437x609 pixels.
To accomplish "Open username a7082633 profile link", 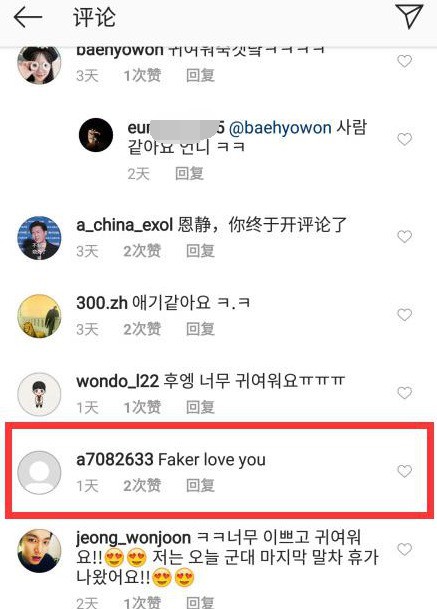I will (115, 459).
